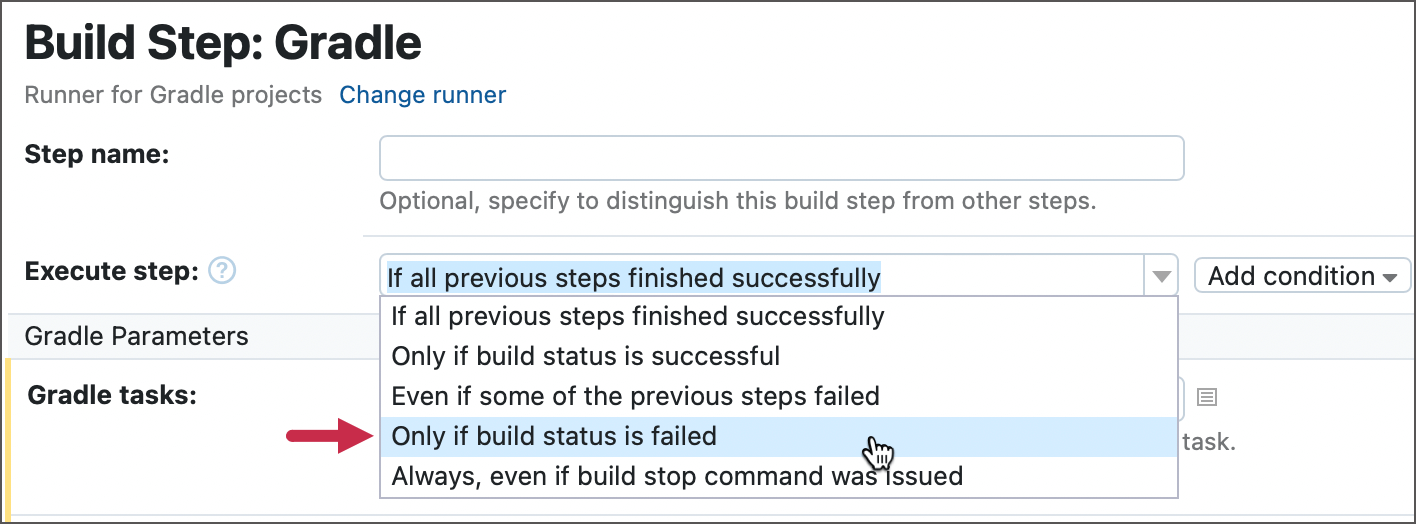The image size is (1416, 524).
Task: Click the Gradle tasks list icon
Action: [1207, 397]
